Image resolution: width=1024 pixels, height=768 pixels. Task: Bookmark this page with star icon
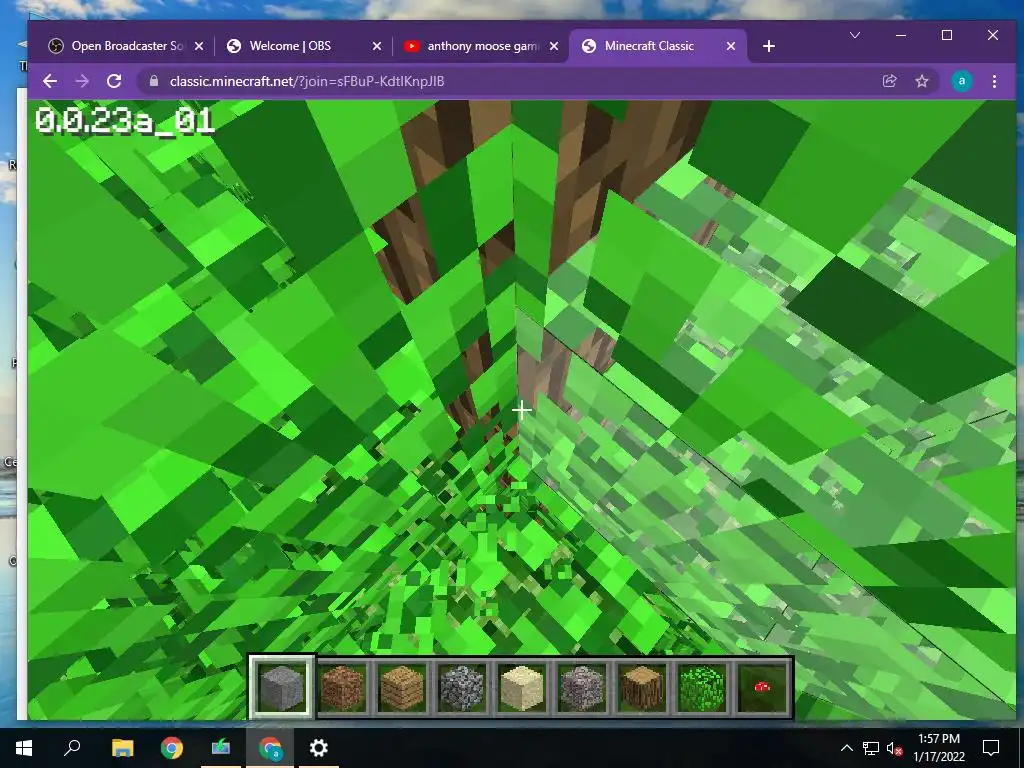pos(921,81)
